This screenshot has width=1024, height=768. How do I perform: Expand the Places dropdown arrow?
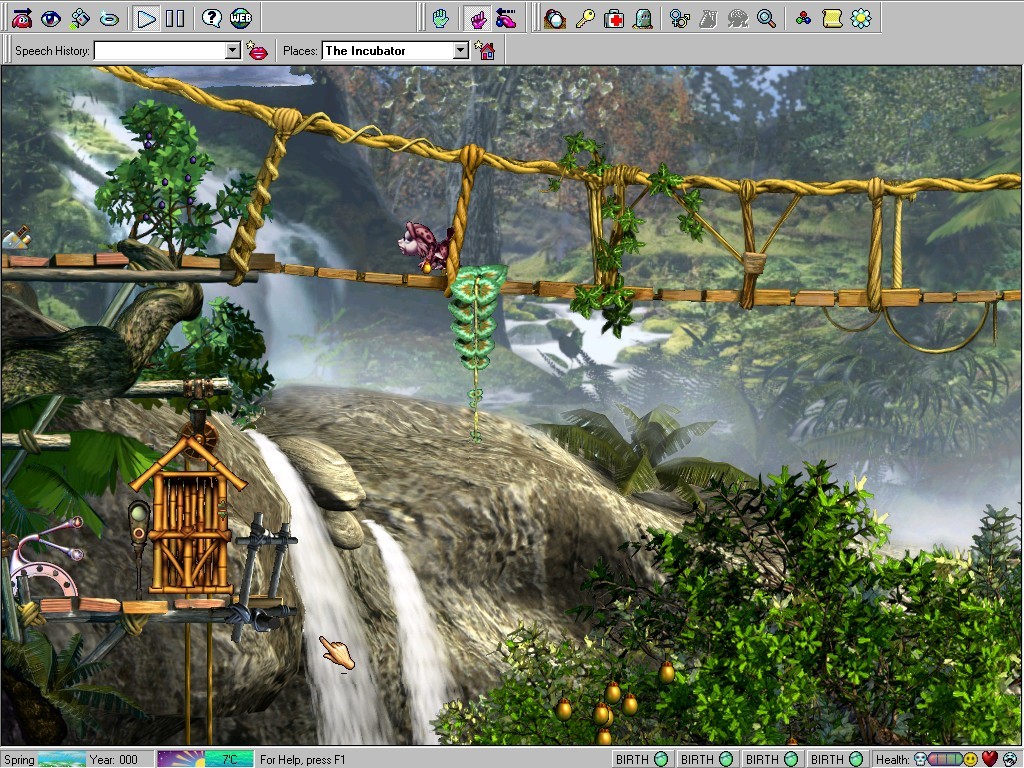(460, 50)
